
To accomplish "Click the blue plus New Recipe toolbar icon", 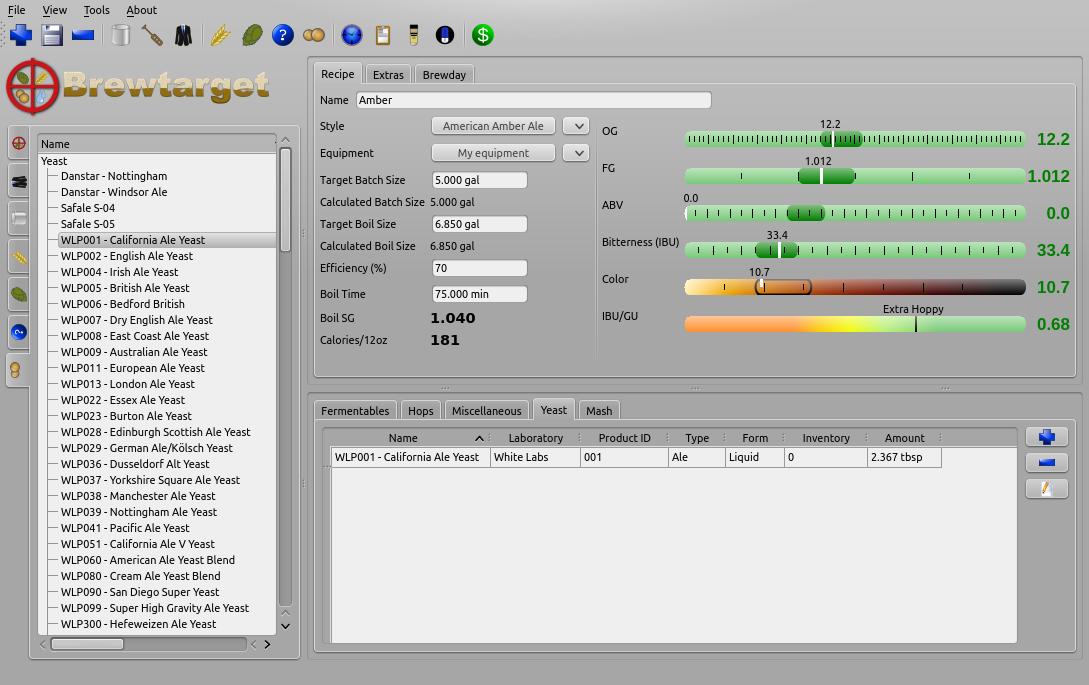I will click(x=21, y=35).
